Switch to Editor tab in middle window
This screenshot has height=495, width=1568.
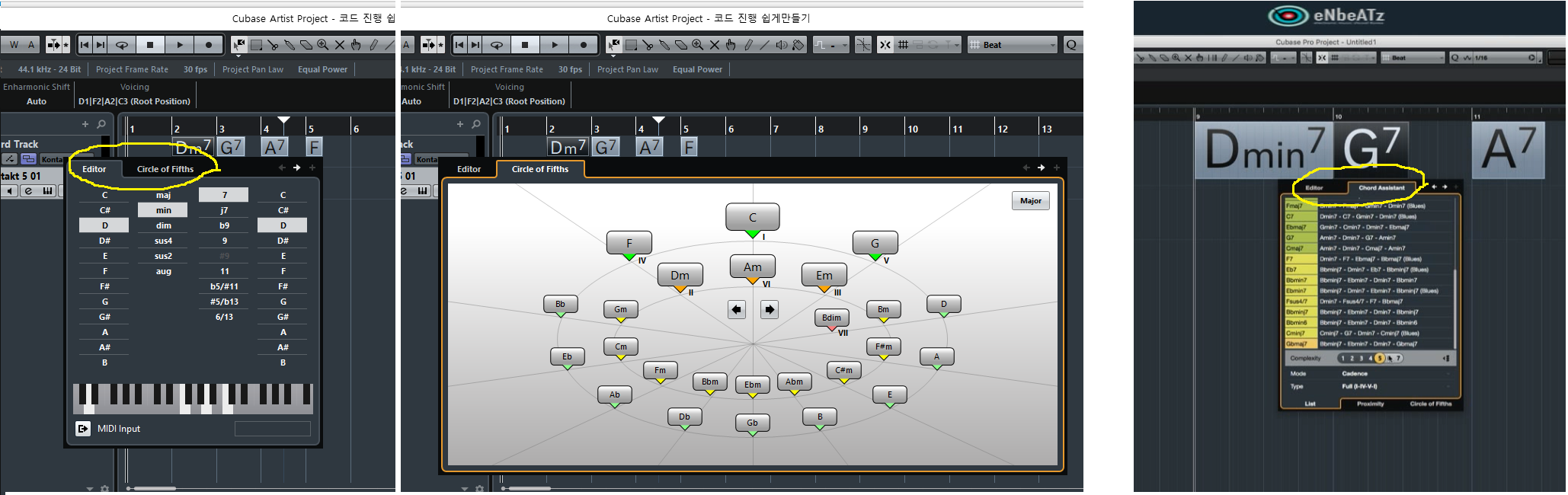(x=469, y=169)
